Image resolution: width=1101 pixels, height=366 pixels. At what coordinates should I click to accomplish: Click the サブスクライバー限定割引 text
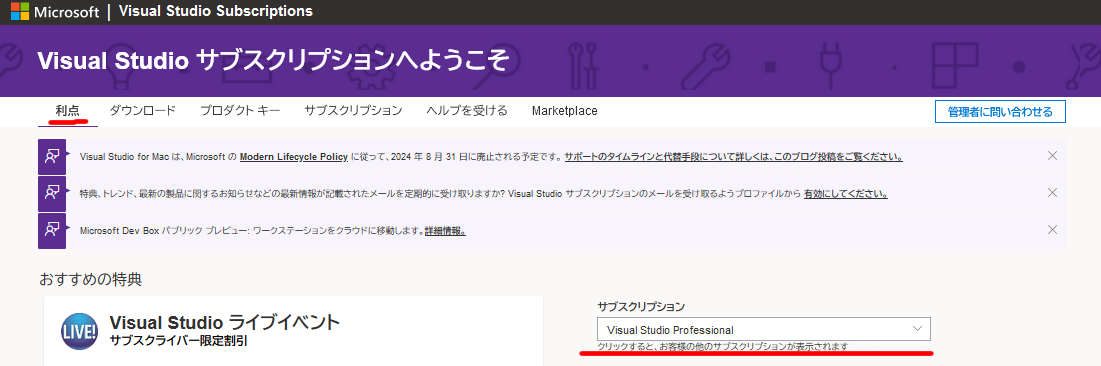coord(179,341)
